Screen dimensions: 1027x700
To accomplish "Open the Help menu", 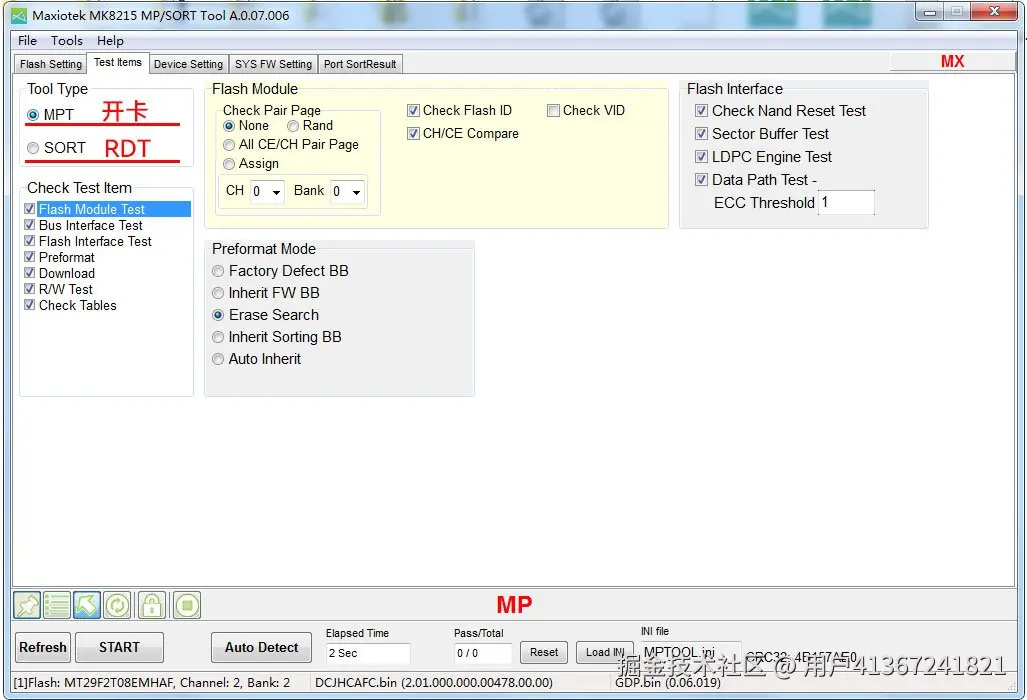I will (x=110, y=41).
